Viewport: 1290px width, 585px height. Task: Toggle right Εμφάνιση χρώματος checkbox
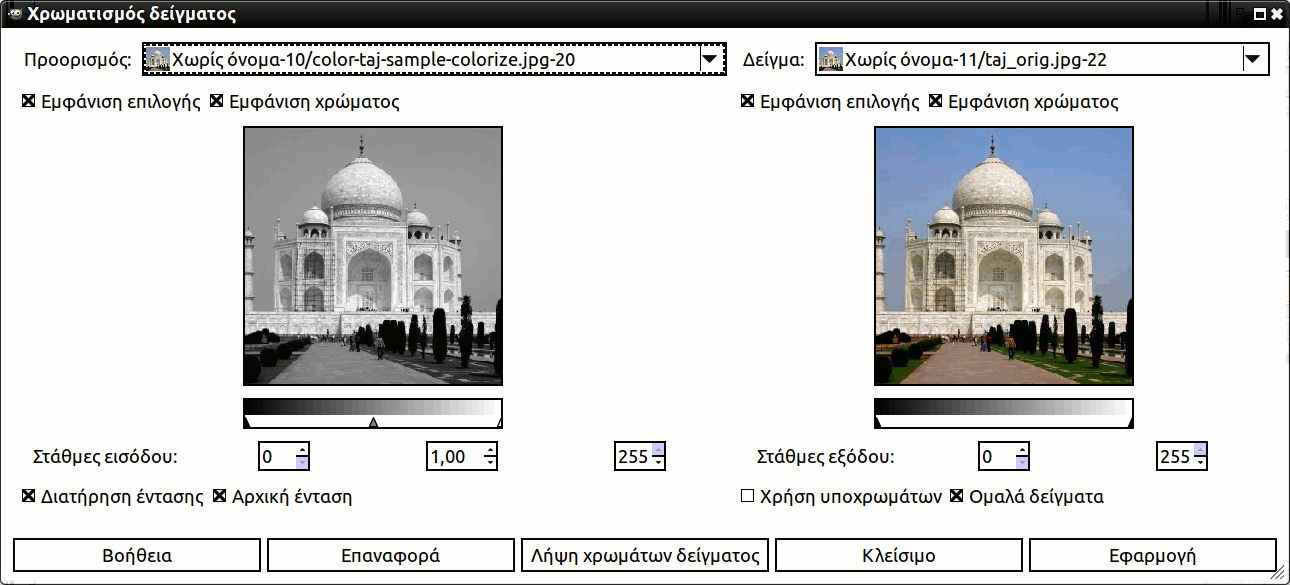[936, 102]
